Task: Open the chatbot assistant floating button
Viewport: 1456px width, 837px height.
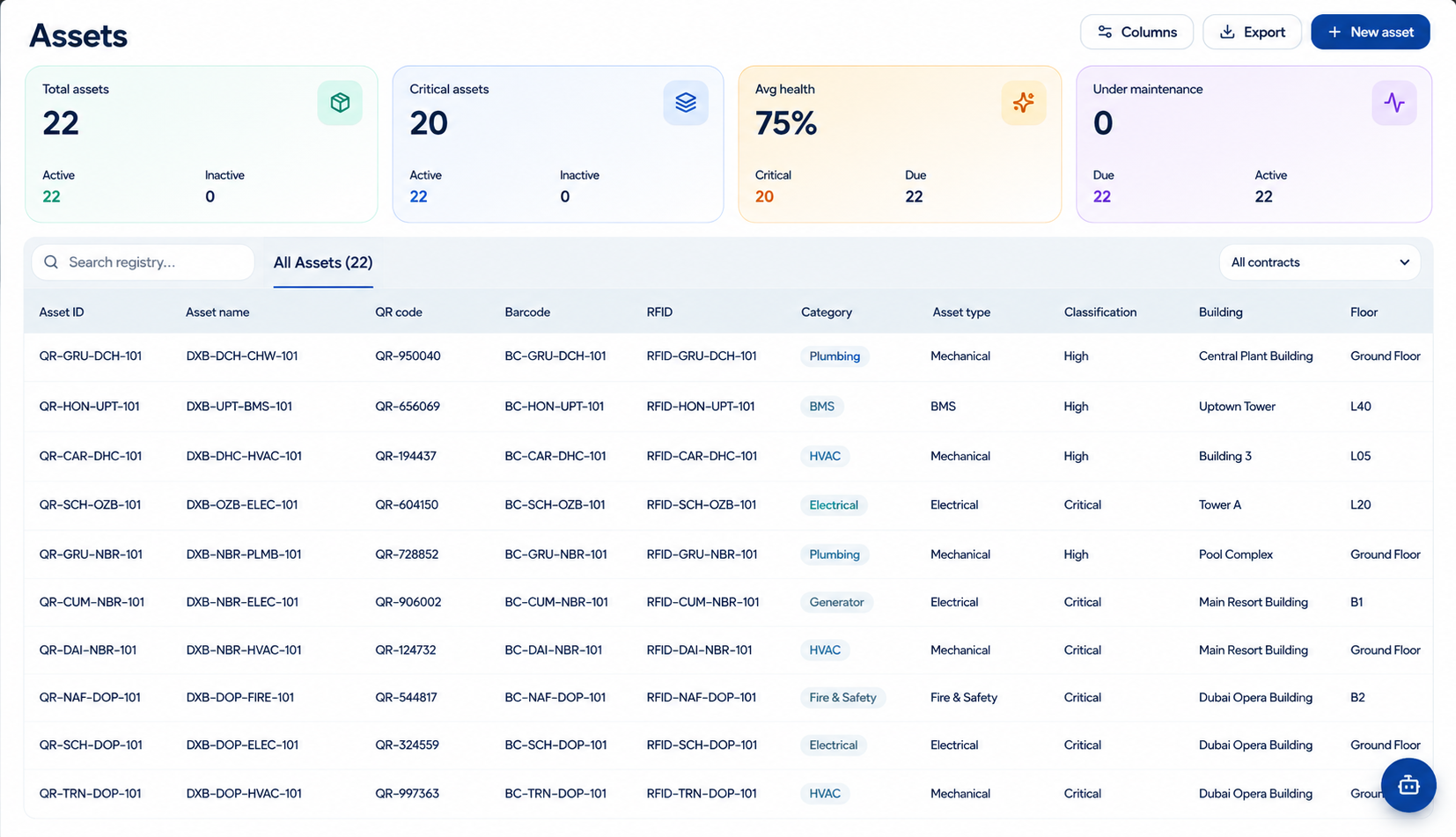Action: coord(1408,785)
